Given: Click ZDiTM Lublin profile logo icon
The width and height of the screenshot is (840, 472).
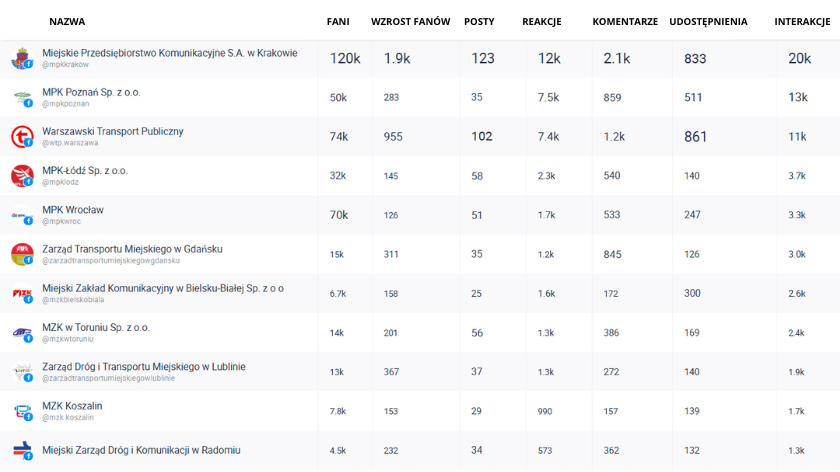Looking at the screenshot, I should [x=22, y=371].
